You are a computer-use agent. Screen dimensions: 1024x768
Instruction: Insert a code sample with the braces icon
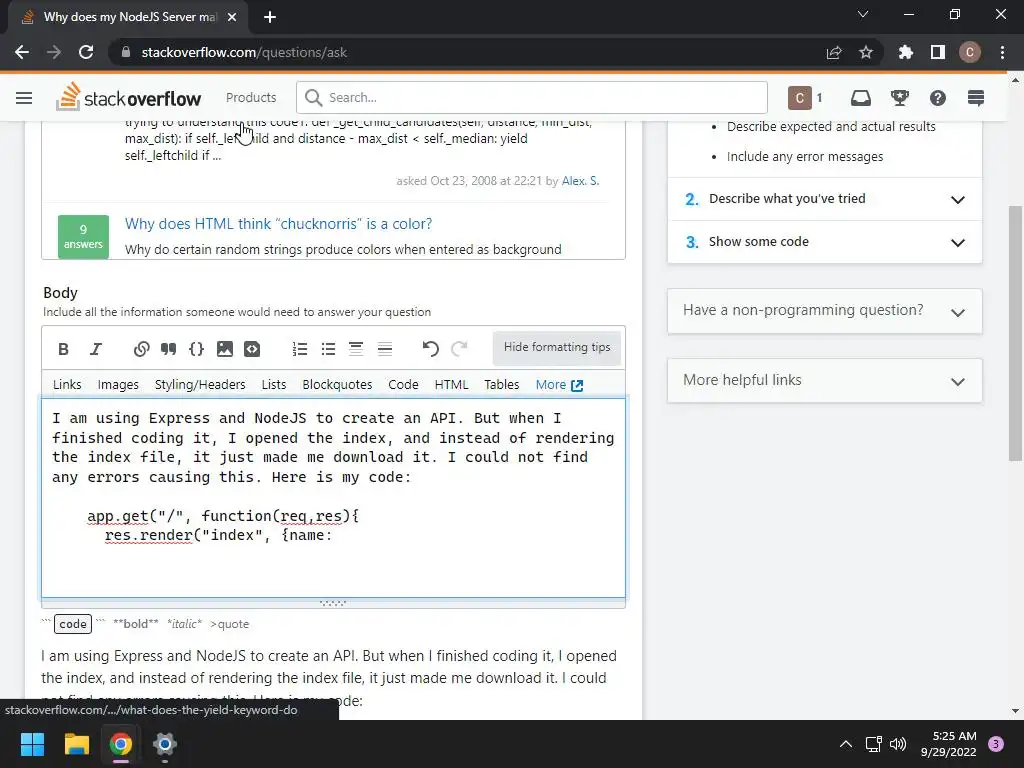point(196,349)
